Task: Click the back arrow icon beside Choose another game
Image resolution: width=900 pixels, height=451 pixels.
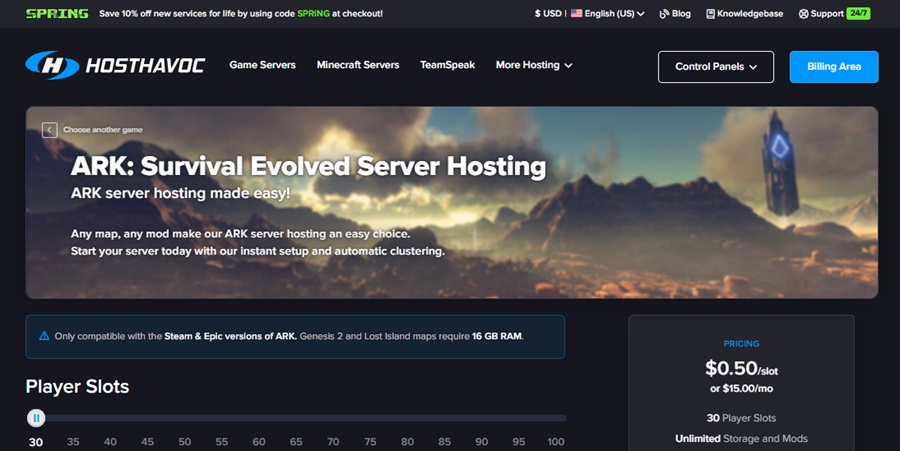Action: (x=49, y=130)
